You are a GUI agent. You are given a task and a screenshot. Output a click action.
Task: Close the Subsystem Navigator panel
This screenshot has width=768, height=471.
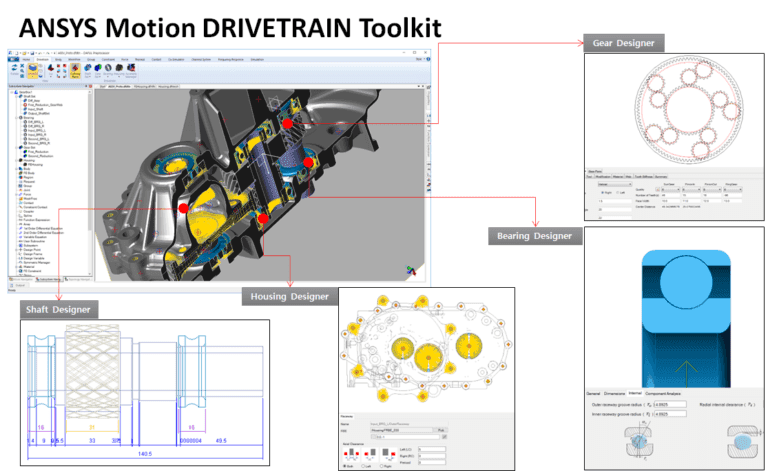click(x=90, y=86)
